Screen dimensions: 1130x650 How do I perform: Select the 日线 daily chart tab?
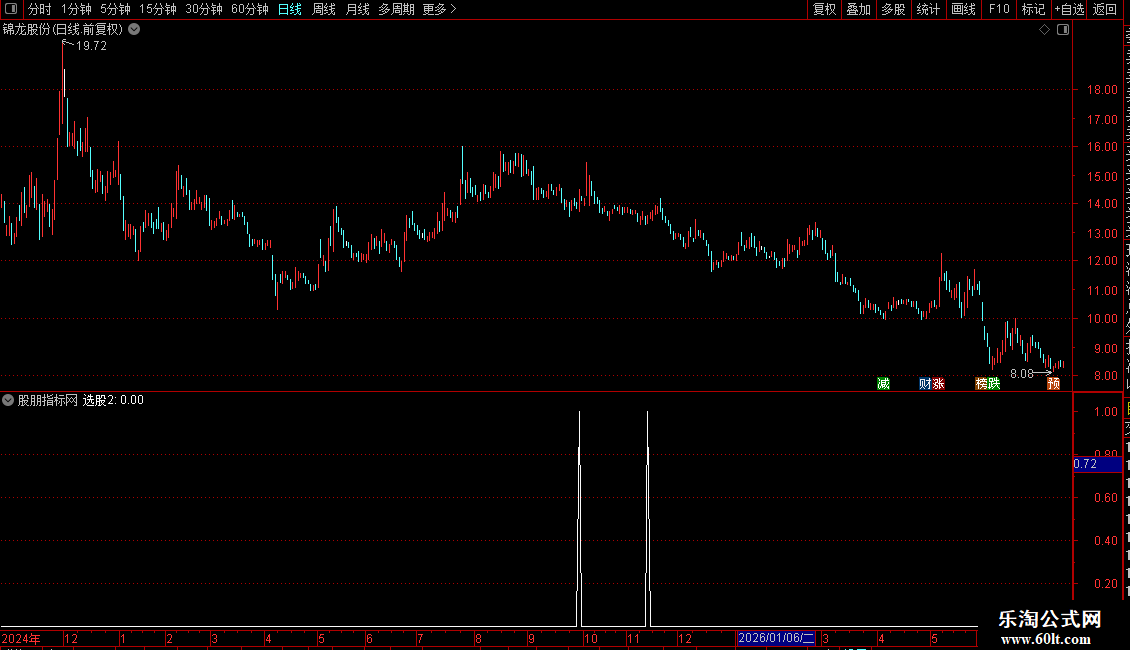point(290,9)
